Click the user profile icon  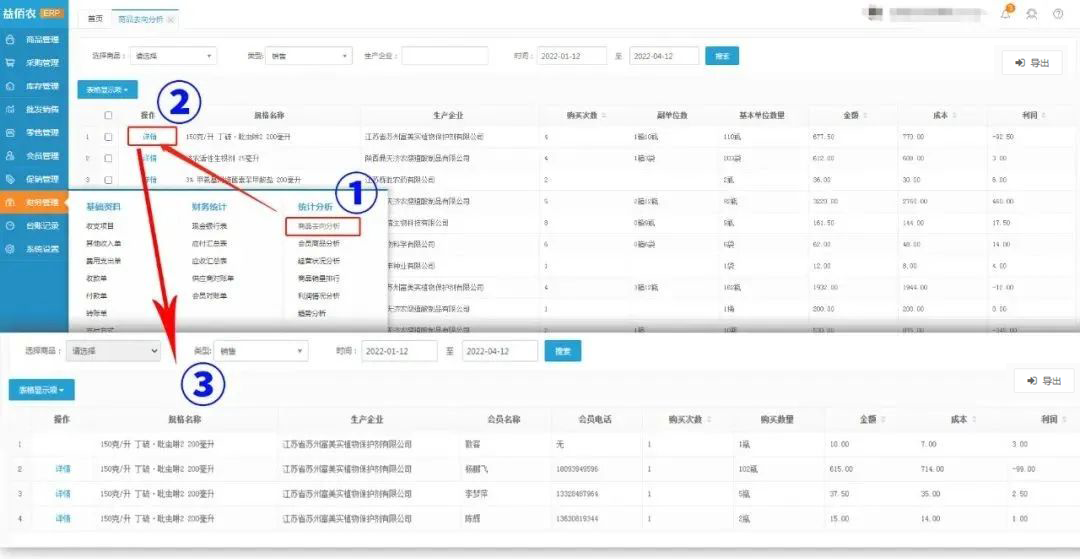(x=1031, y=14)
